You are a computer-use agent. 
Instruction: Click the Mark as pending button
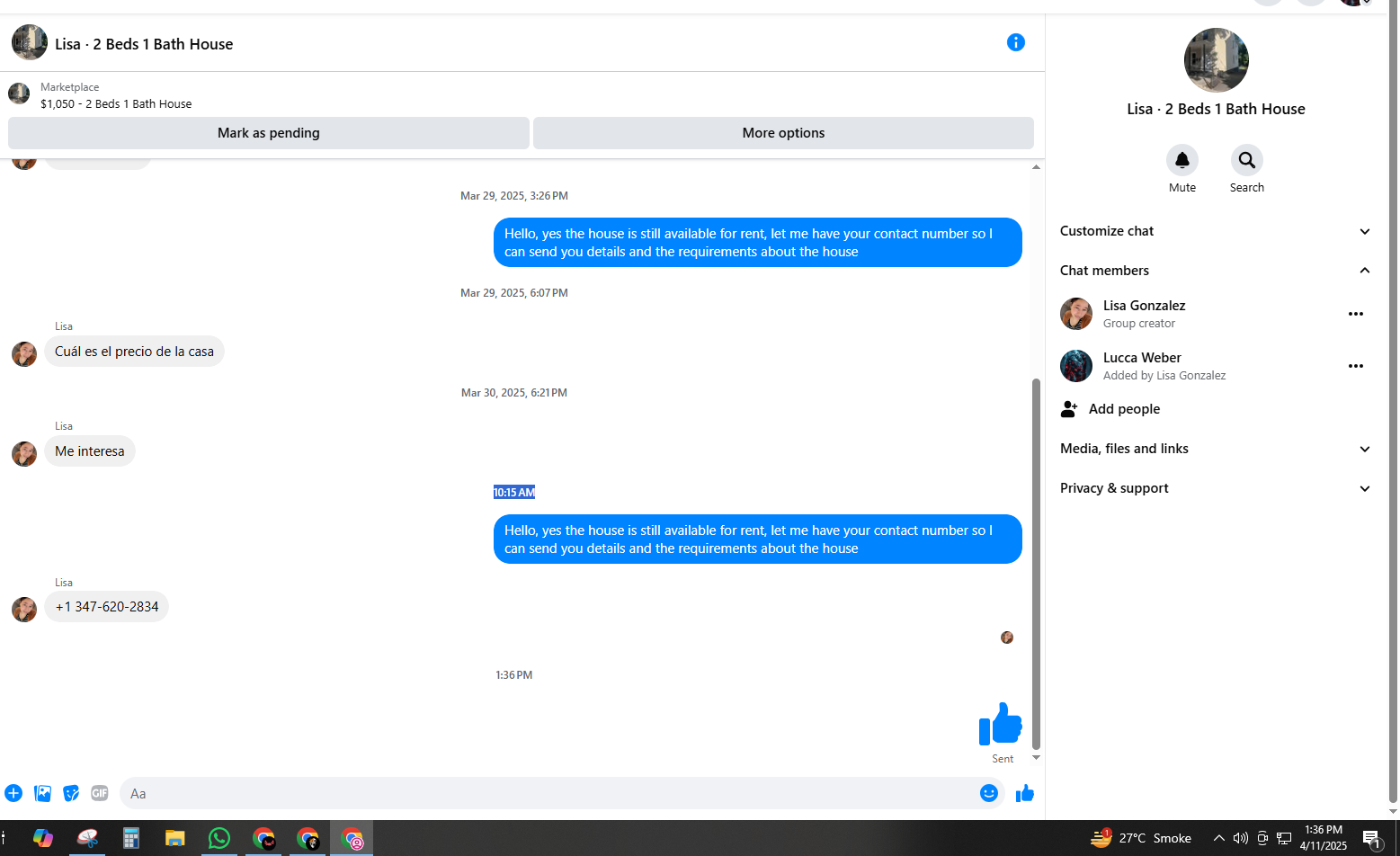(269, 133)
